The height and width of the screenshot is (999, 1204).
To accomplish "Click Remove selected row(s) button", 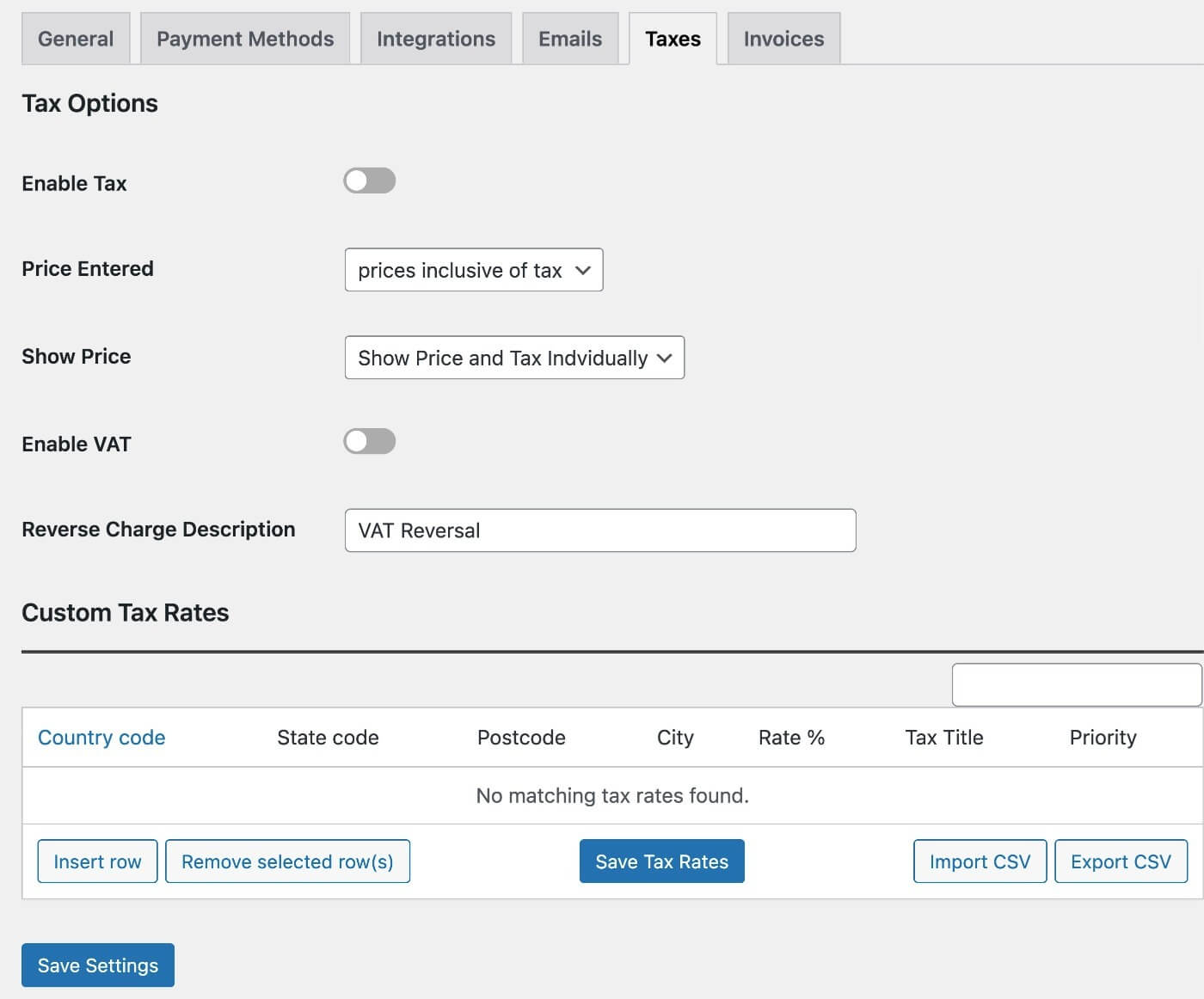I will point(287,861).
